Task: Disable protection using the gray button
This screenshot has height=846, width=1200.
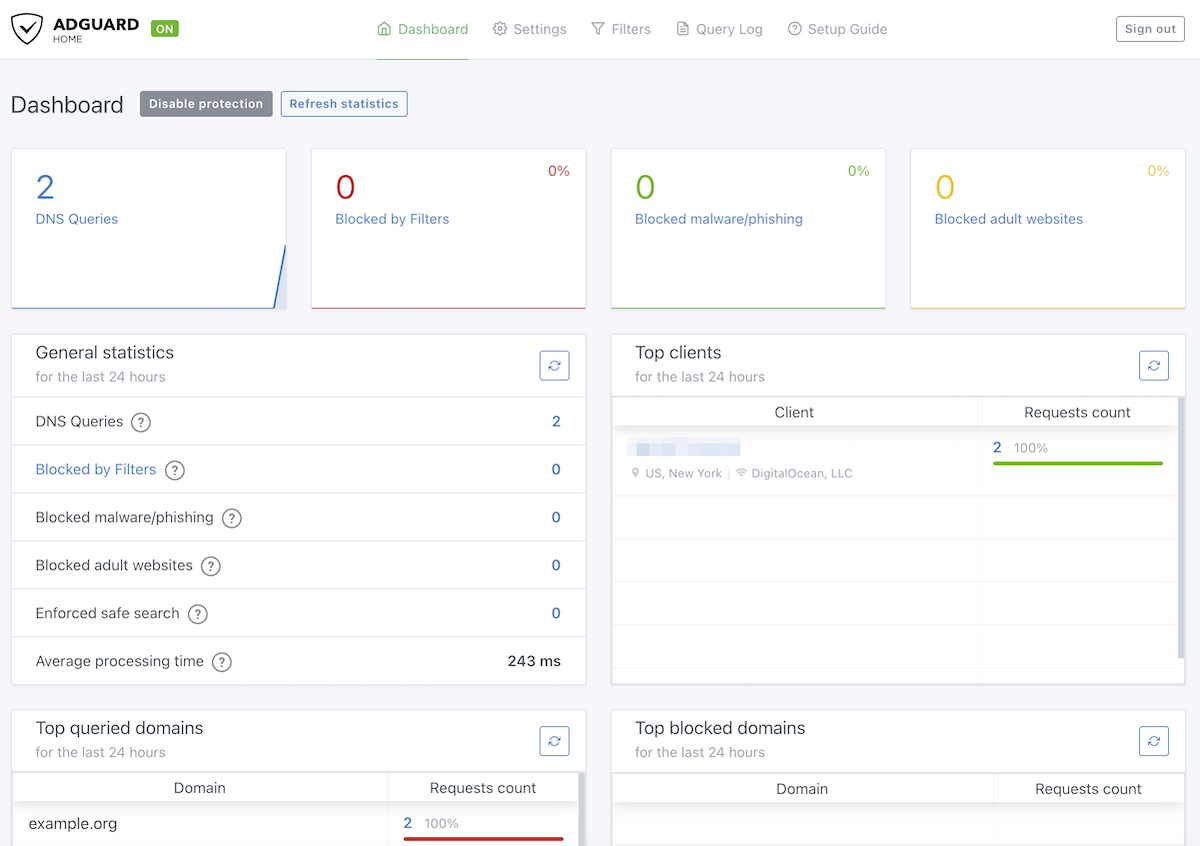Action: [x=206, y=104]
